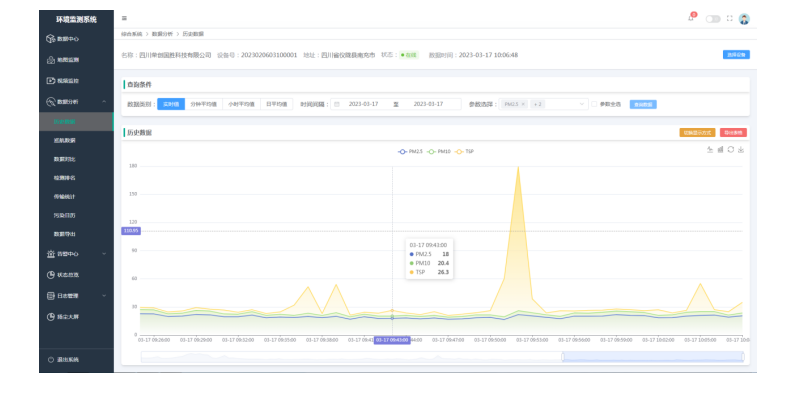Click the chart restore/refresh icon
This screenshot has width=800, height=394.
coord(731,150)
